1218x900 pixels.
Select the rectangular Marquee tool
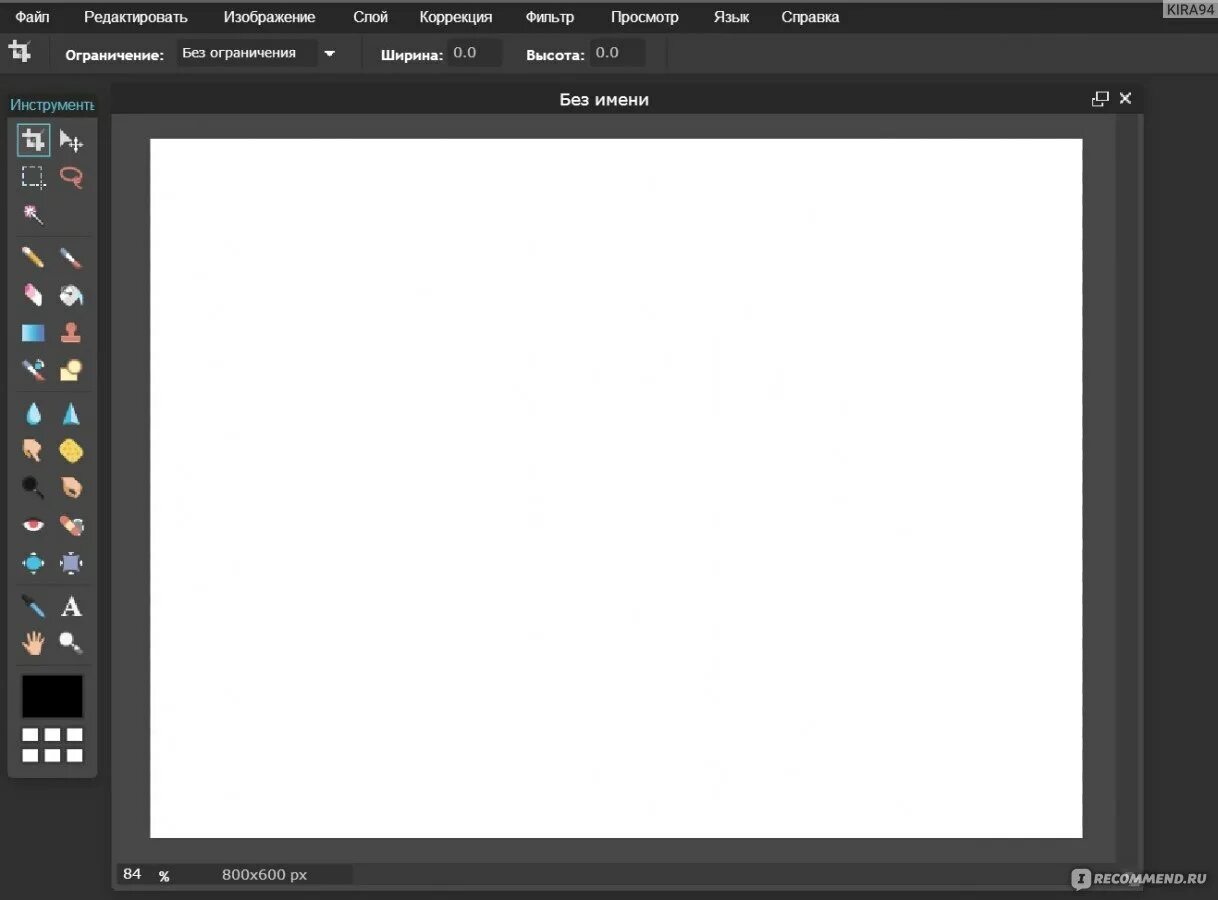click(x=33, y=177)
